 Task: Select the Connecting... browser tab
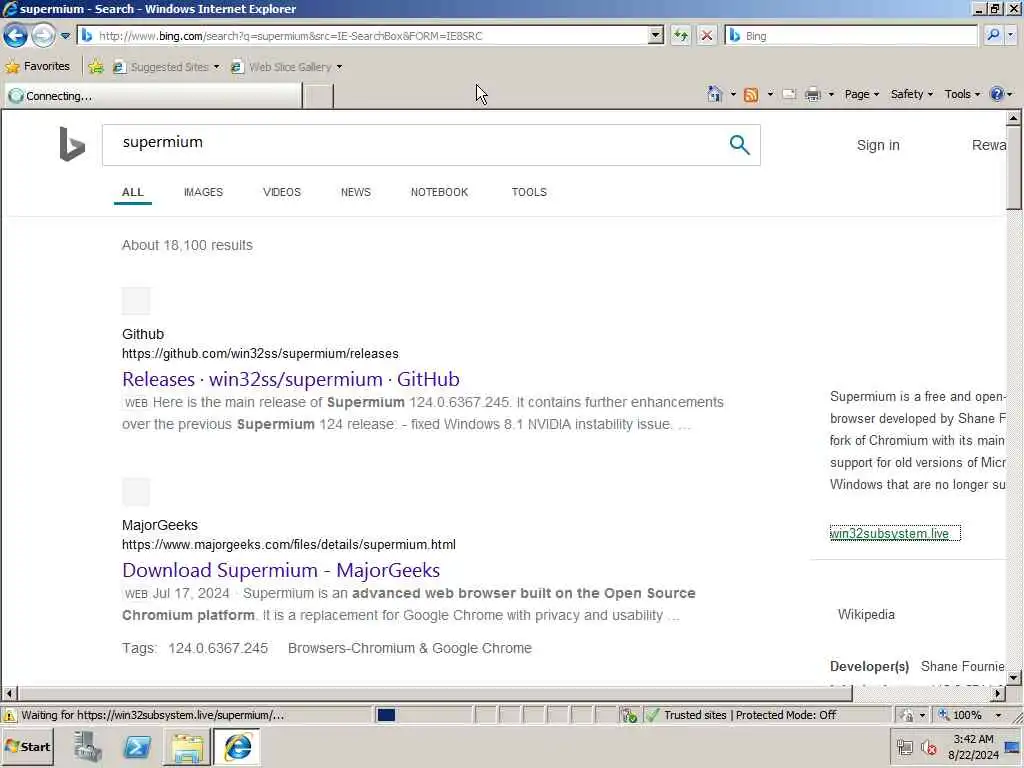click(x=153, y=95)
